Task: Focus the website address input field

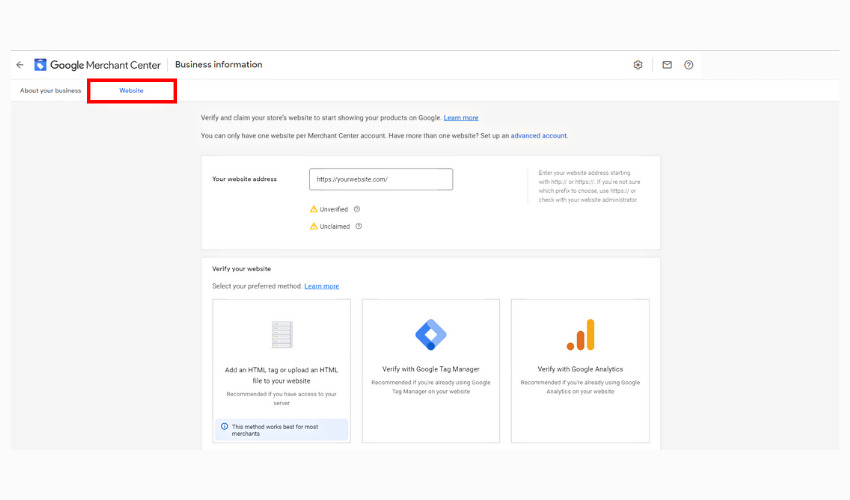Action: click(x=381, y=179)
